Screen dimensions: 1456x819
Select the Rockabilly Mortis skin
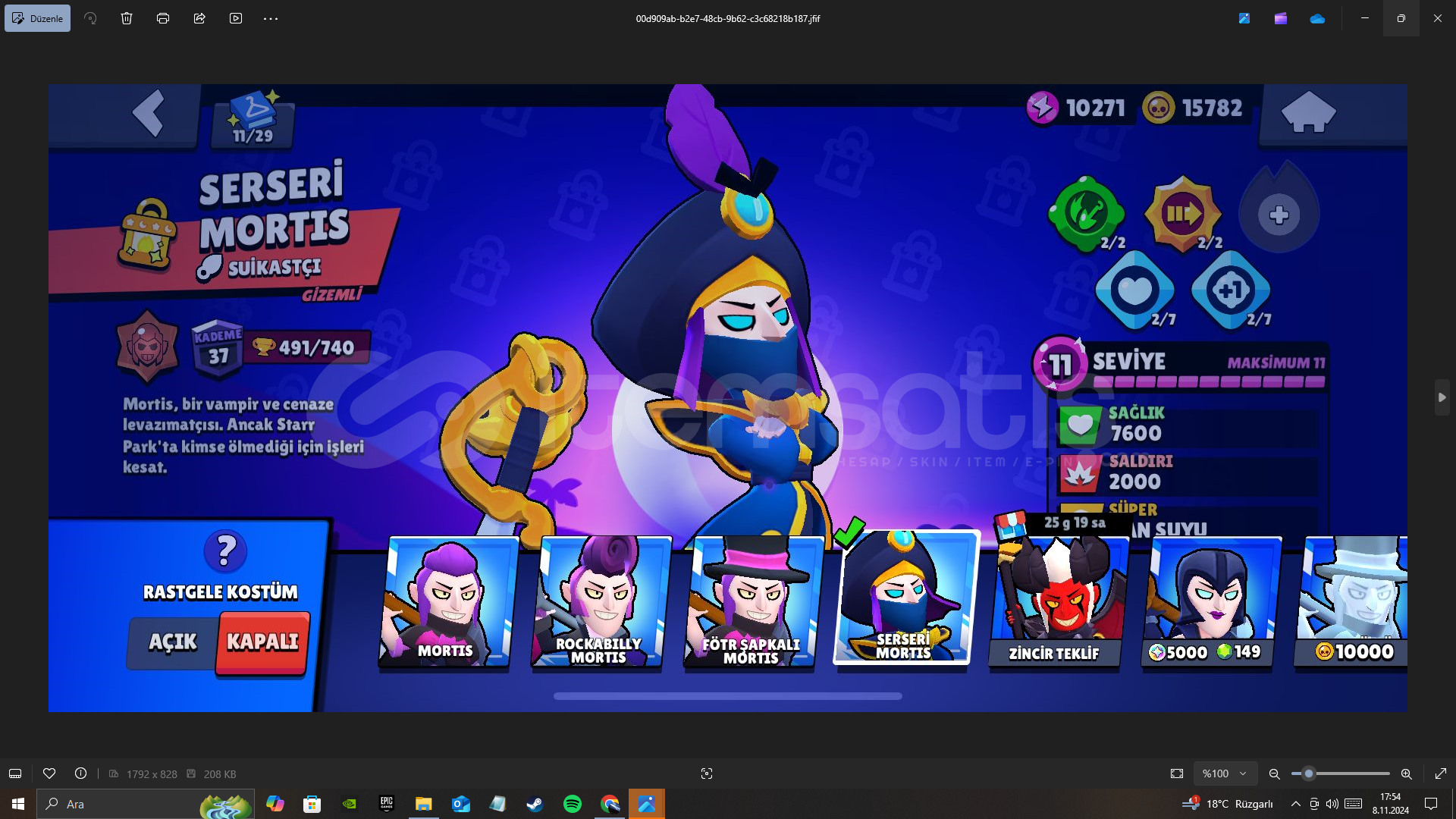[601, 601]
